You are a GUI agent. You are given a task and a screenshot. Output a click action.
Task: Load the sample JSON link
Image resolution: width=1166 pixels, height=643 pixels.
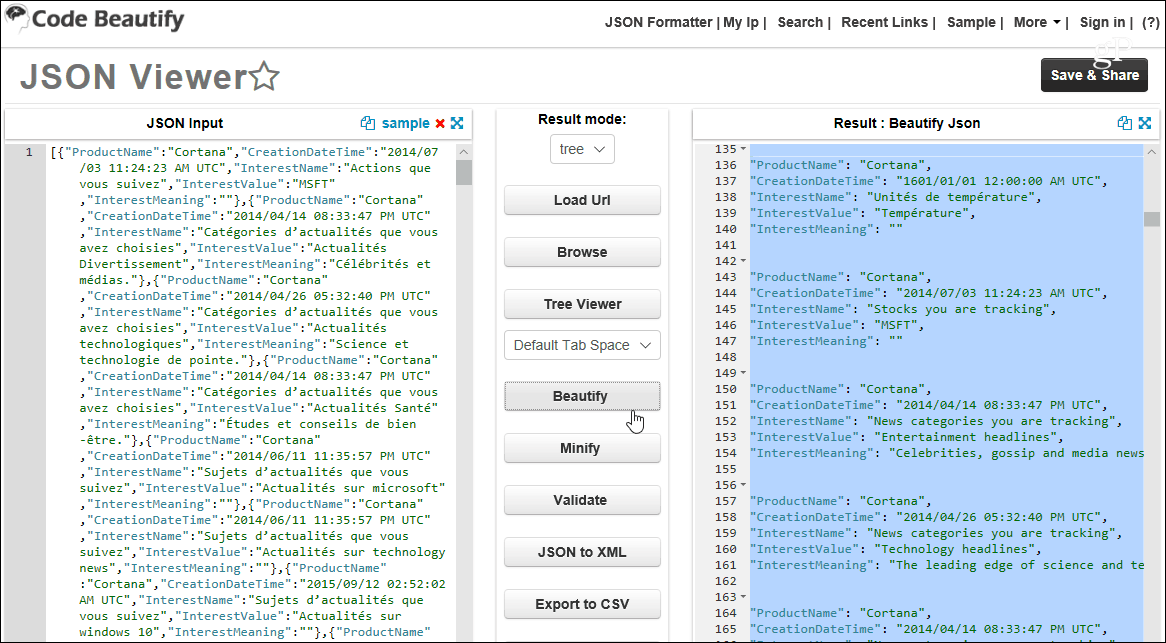click(x=405, y=123)
